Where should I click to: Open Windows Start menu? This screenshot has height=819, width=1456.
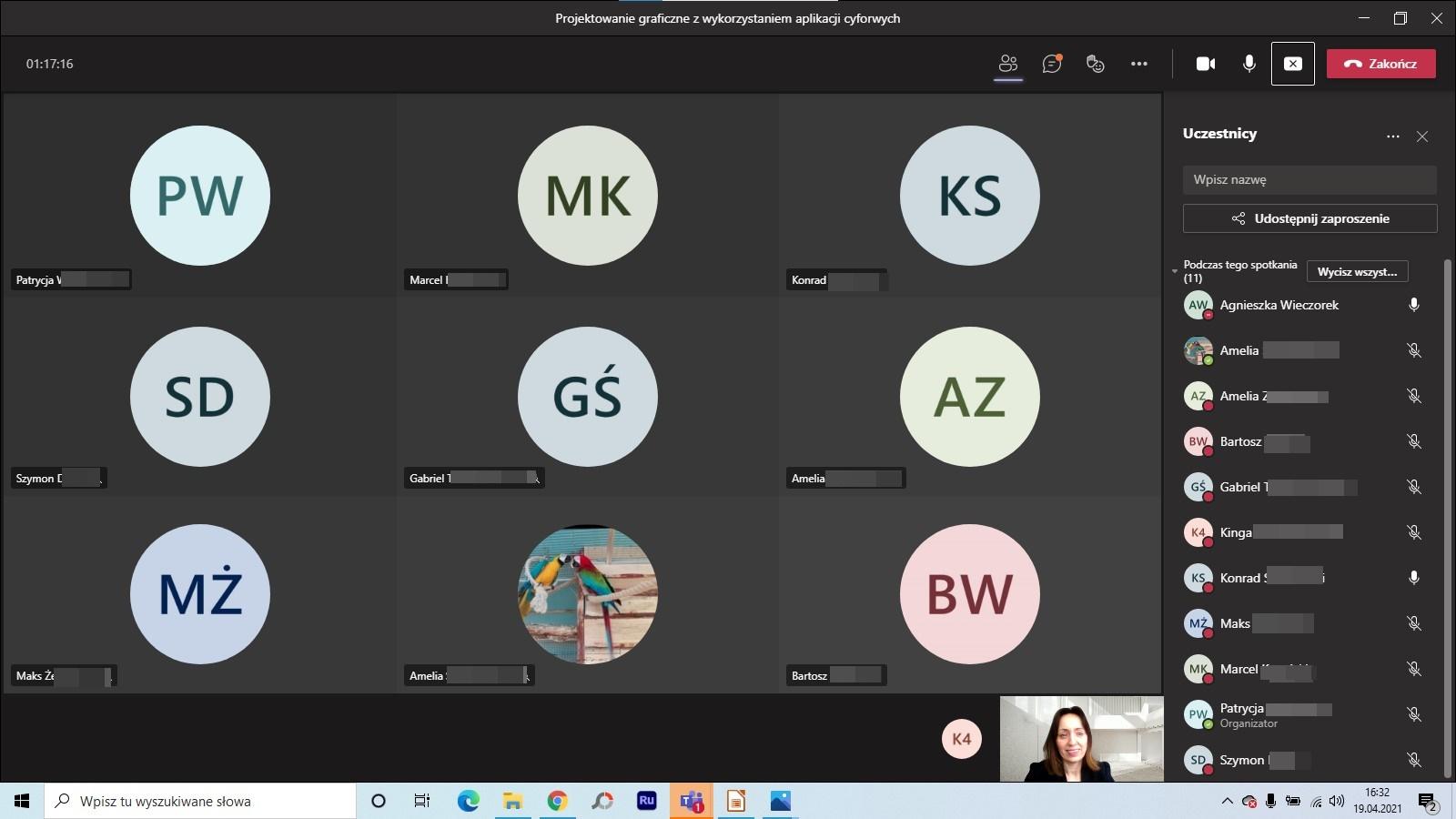pos(22,801)
